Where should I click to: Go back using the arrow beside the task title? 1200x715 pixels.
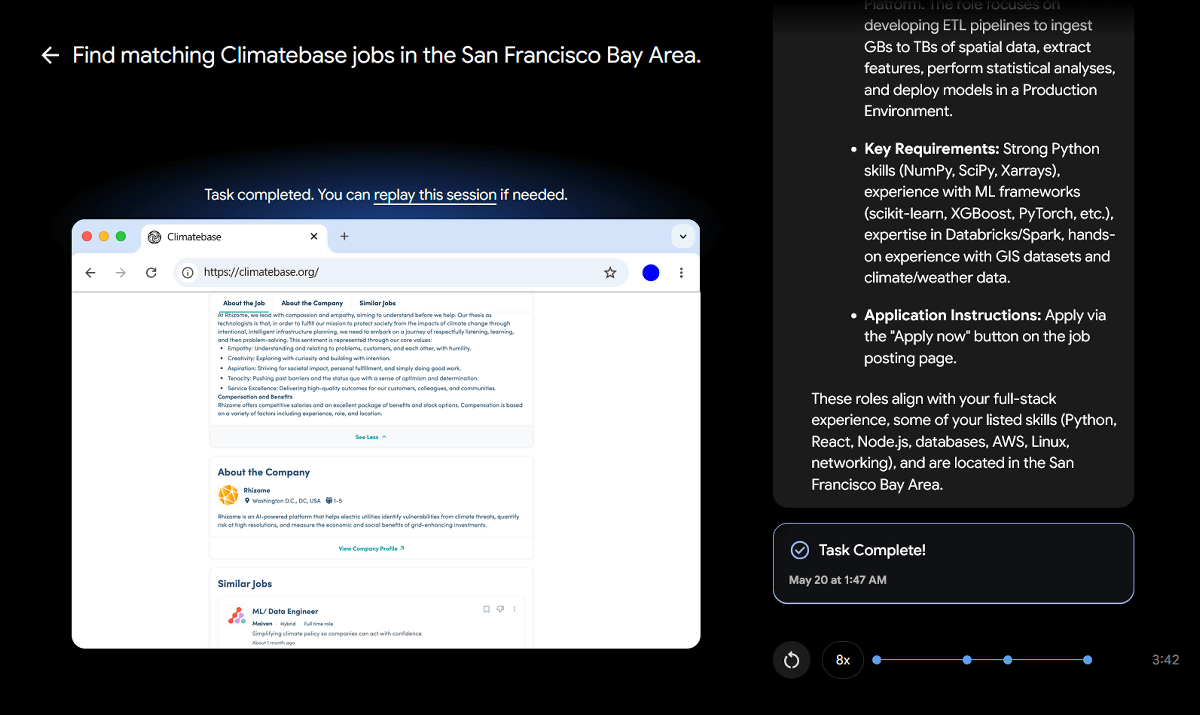(x=50, y=55)
